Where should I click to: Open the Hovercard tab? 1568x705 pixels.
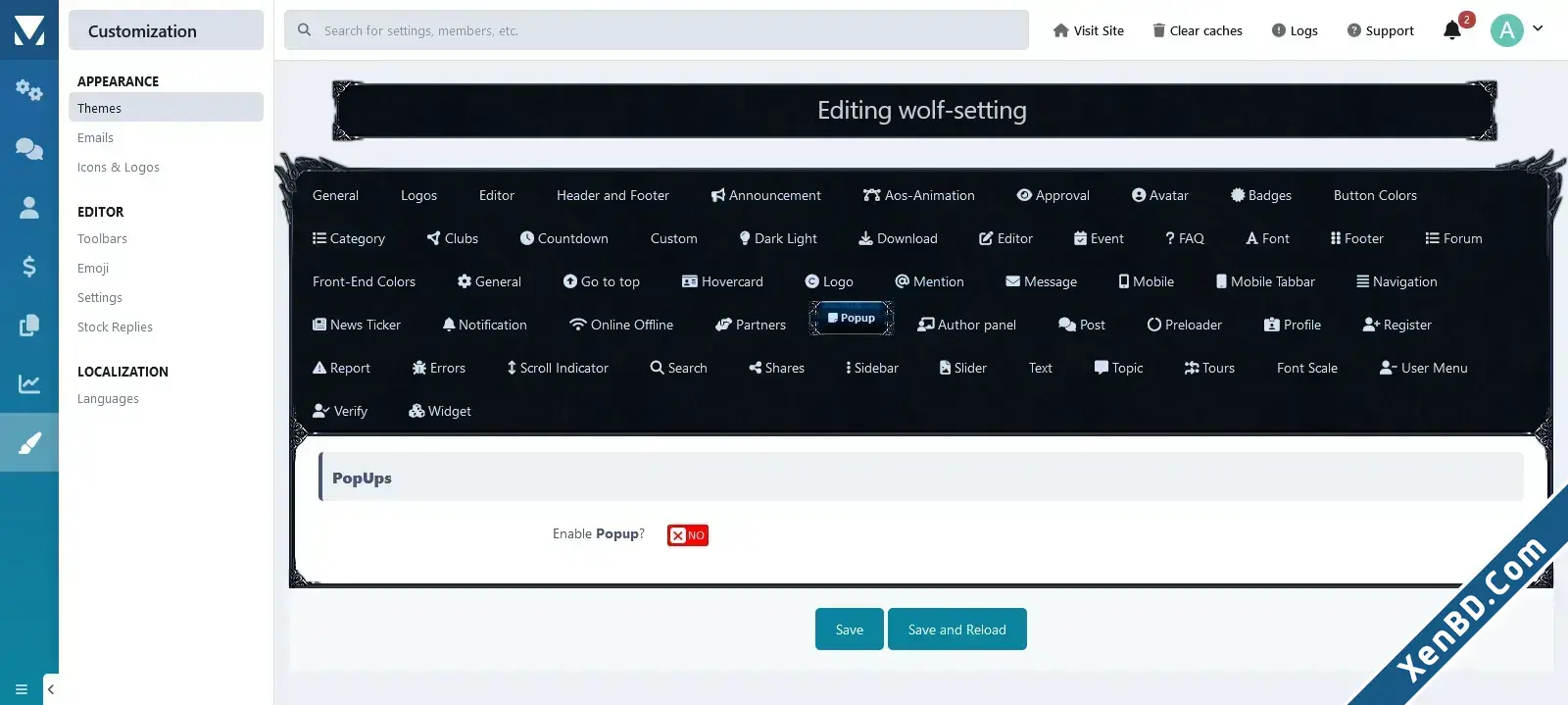tap(722, 281)
